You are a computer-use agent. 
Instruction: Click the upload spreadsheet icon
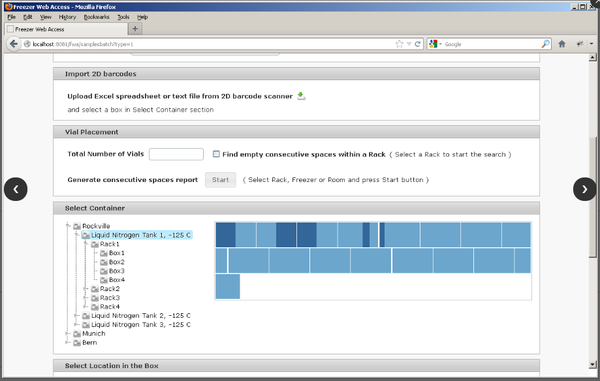302,96
